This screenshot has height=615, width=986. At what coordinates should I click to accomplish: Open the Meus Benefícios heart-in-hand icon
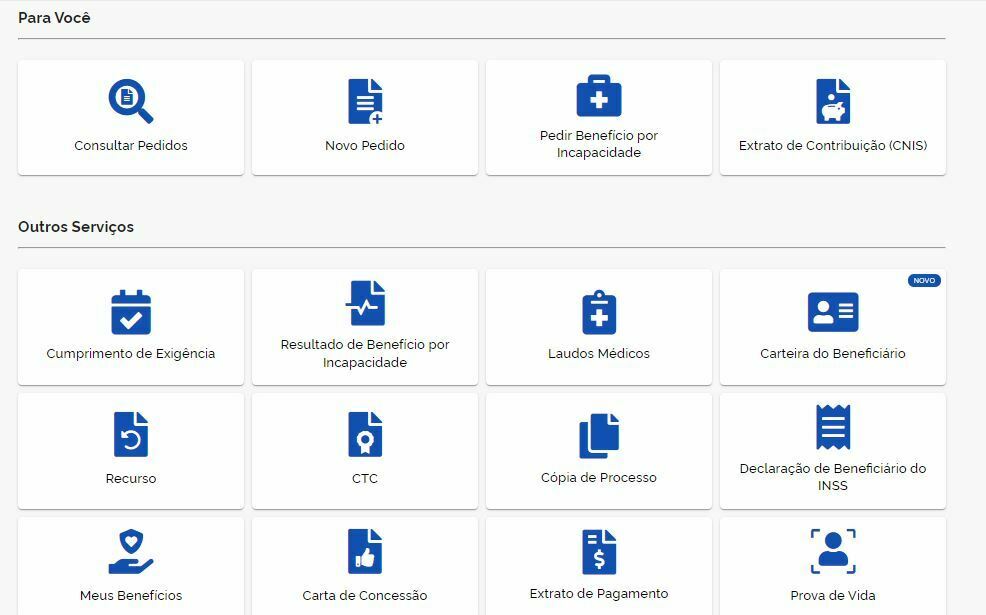[x=131, y=552]
